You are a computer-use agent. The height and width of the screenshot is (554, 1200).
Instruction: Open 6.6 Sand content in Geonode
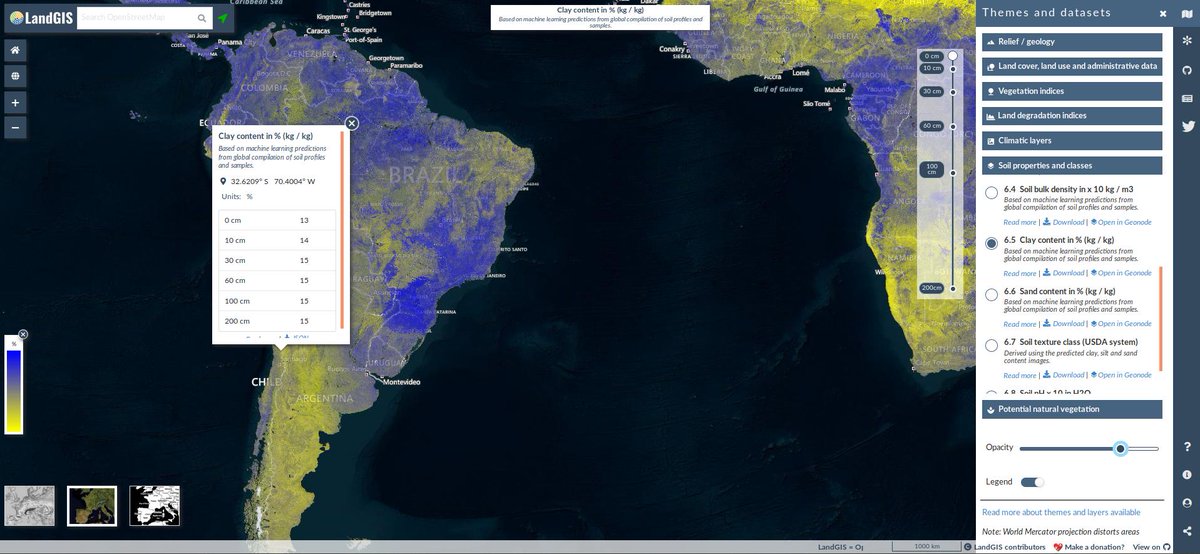[x=1119, y=324]
